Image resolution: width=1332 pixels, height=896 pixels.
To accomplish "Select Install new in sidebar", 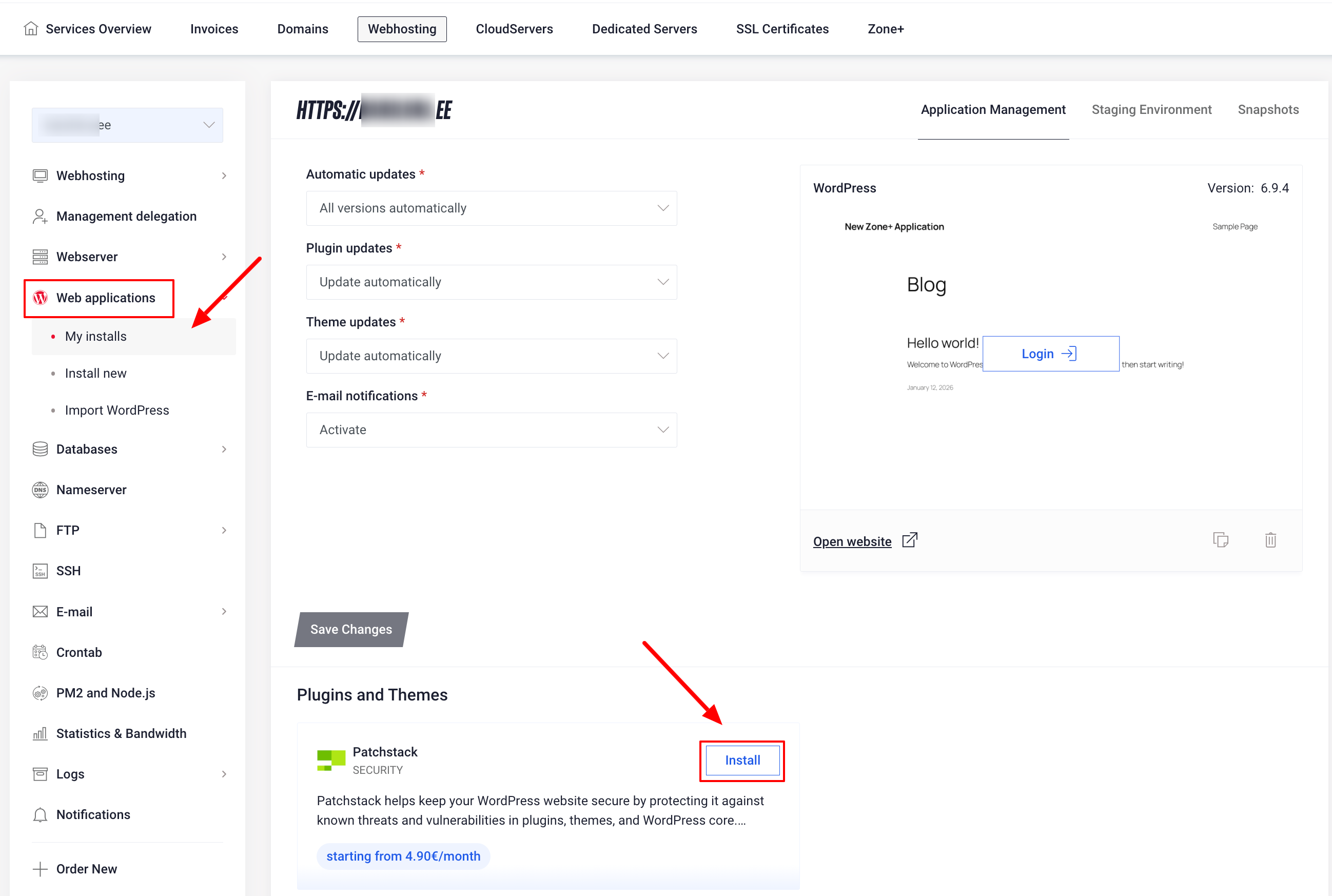I will (x=96, y=373).
